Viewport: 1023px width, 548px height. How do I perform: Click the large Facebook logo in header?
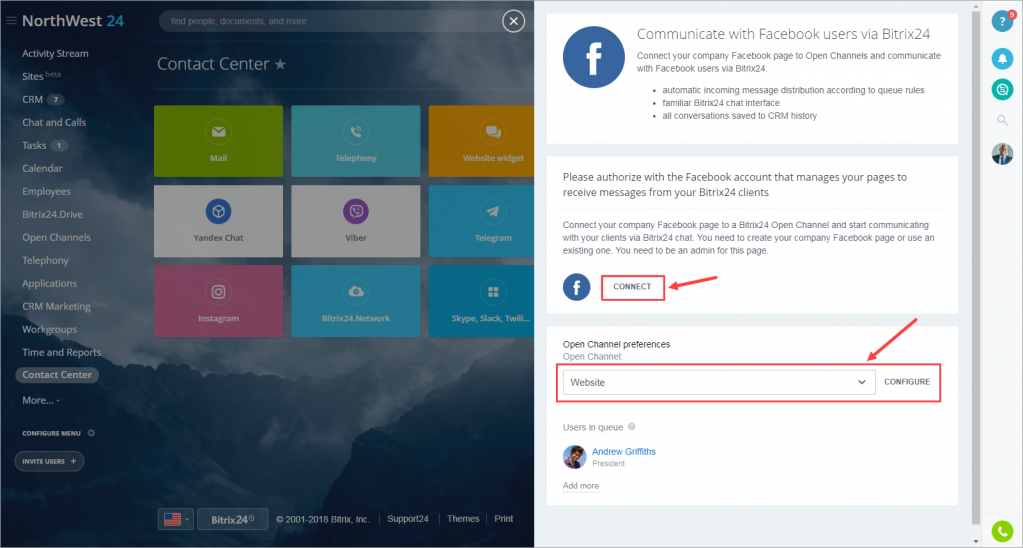[x=594, y=57]
